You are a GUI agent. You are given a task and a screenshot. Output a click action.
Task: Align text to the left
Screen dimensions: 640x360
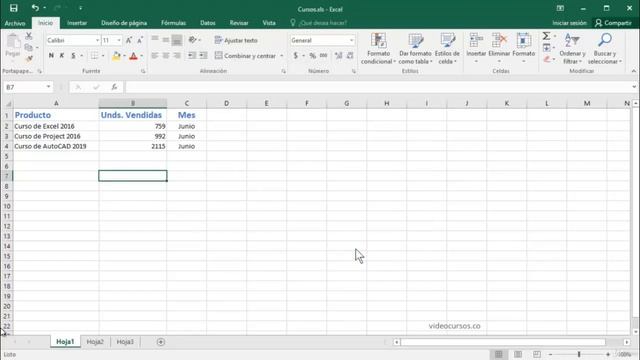pos(155,56)
